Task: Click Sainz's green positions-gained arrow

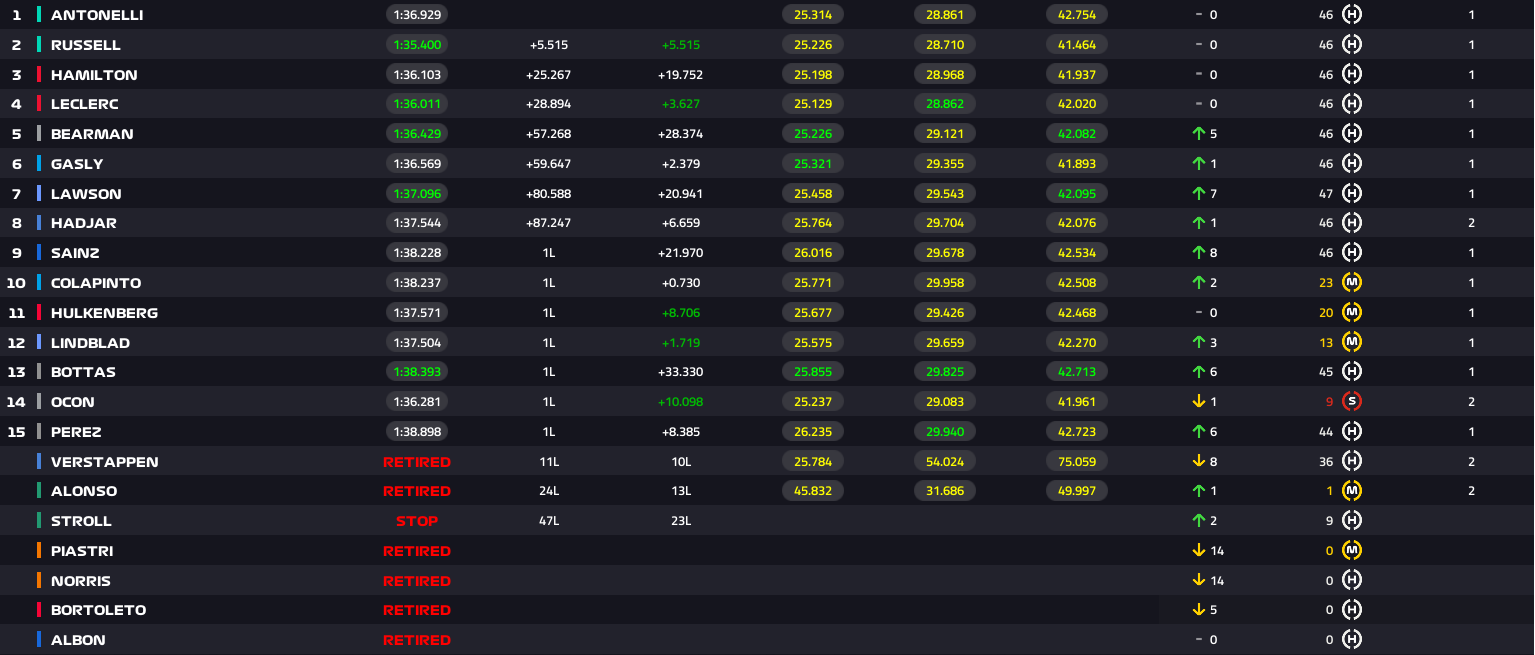Action: [1198, 253]
